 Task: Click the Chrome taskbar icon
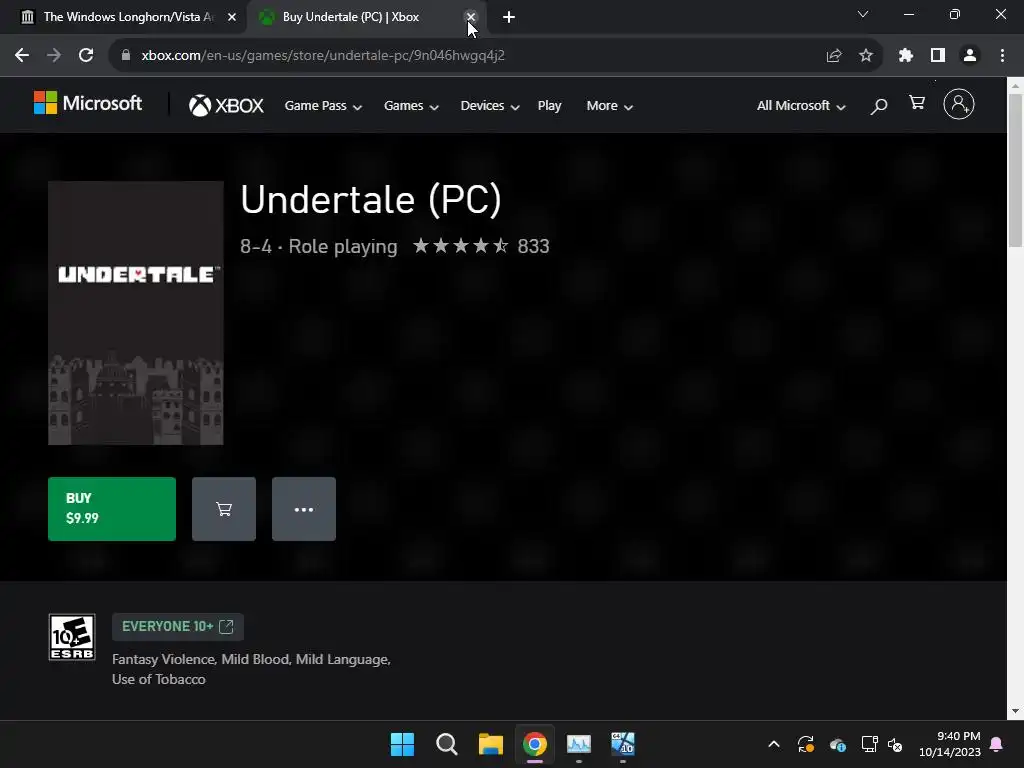(x=534, y=744)
